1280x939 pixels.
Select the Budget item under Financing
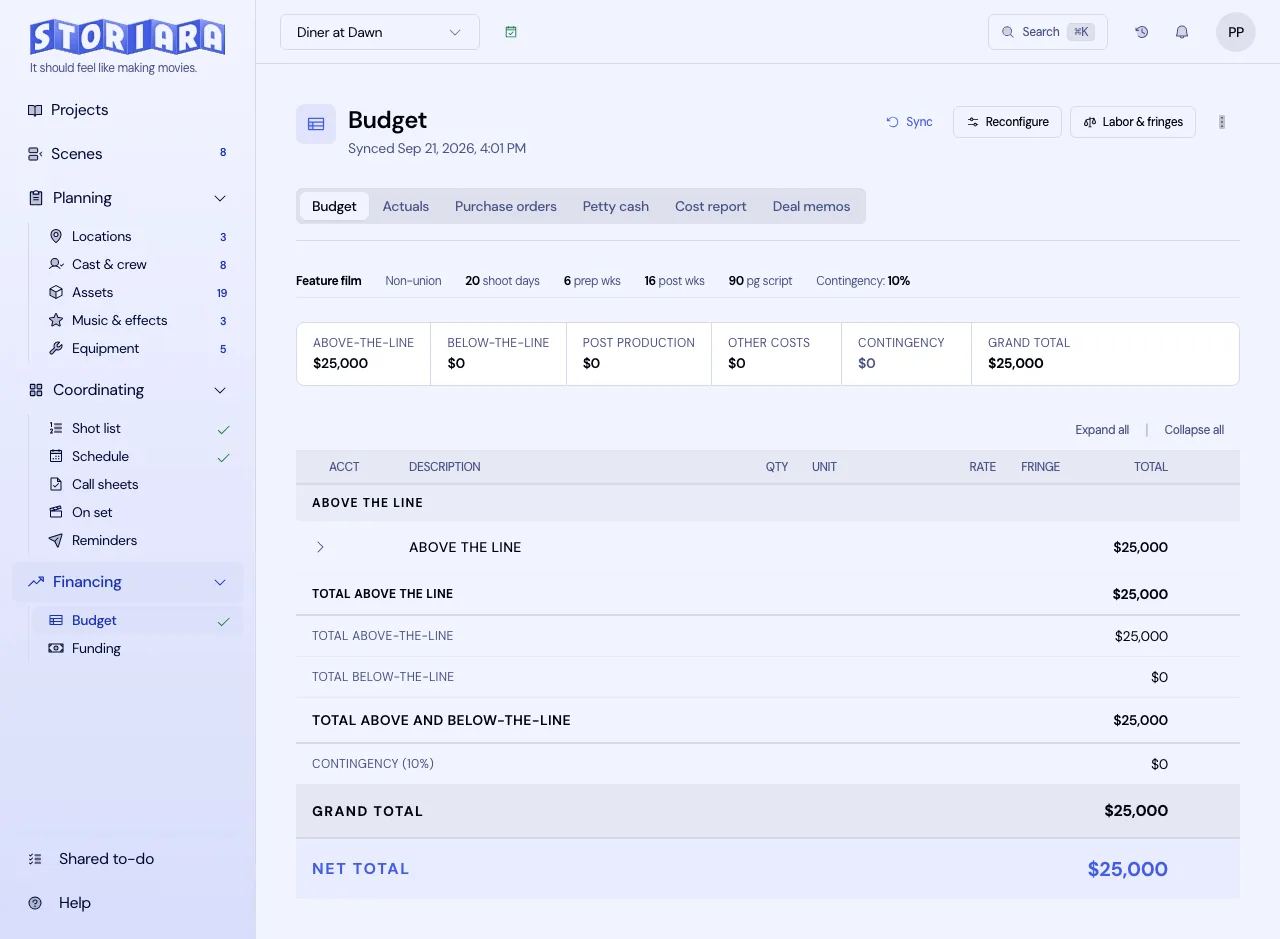[138, 620]
